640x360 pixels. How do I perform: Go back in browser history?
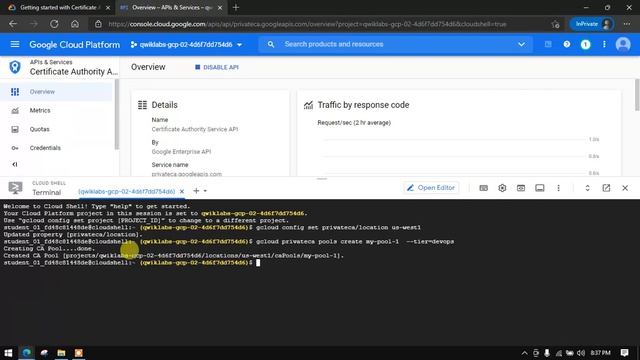pyautogui.click(x=13, y=24)
